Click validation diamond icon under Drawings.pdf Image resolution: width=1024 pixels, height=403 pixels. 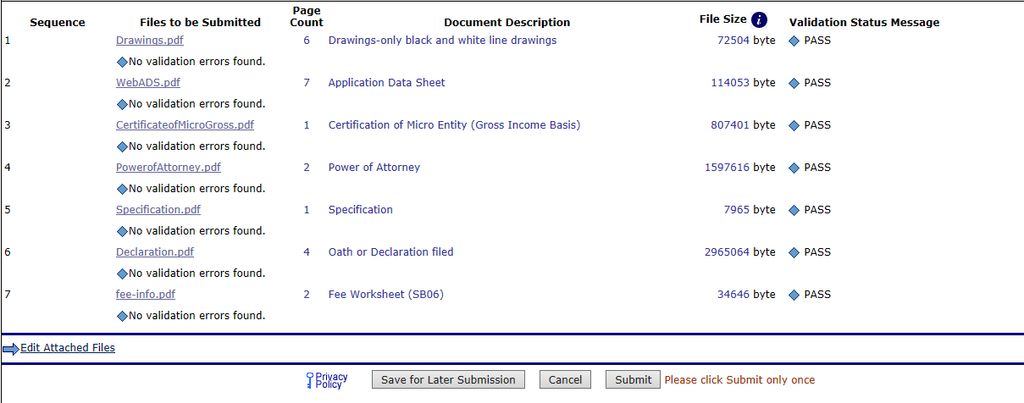pos(122,62)
